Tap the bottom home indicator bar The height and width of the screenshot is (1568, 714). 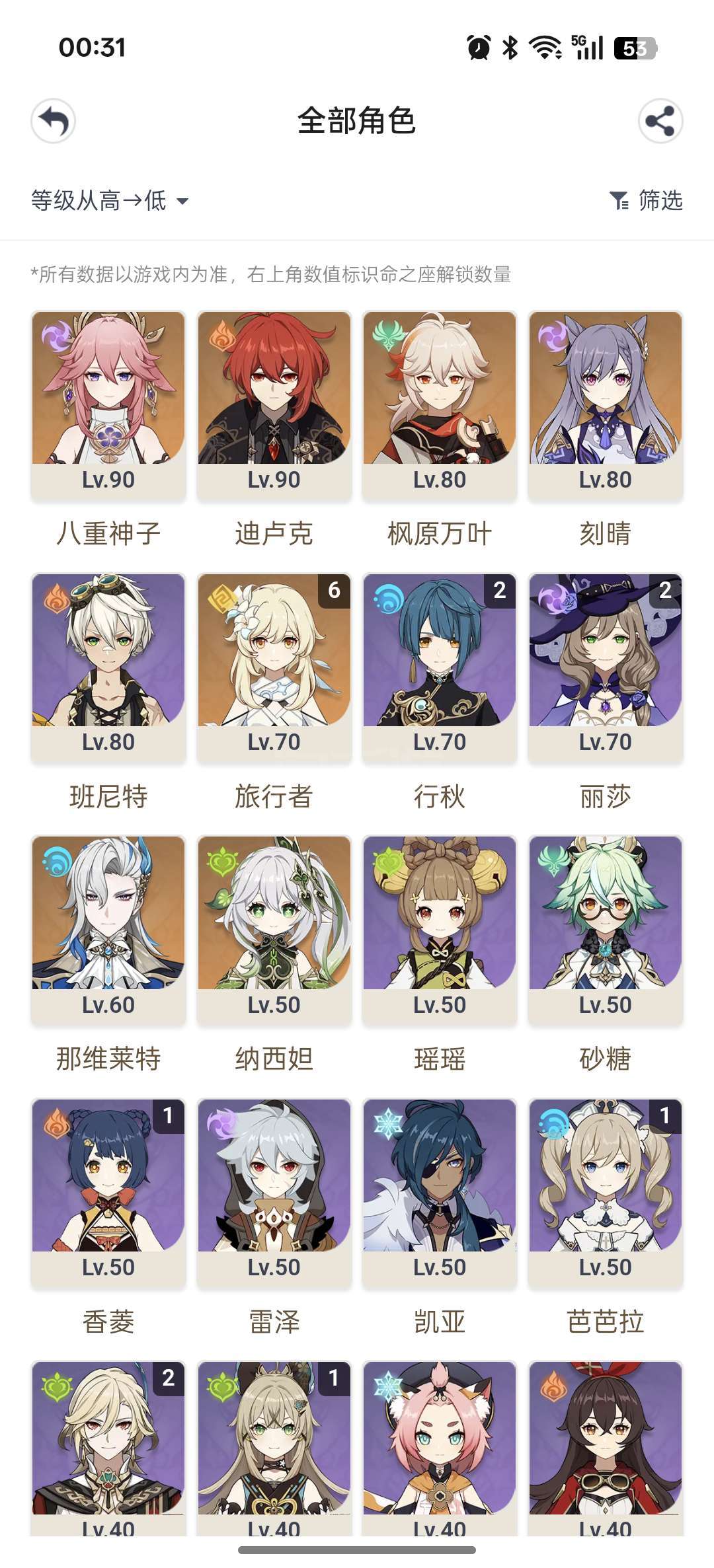(x=357, y=1549)
